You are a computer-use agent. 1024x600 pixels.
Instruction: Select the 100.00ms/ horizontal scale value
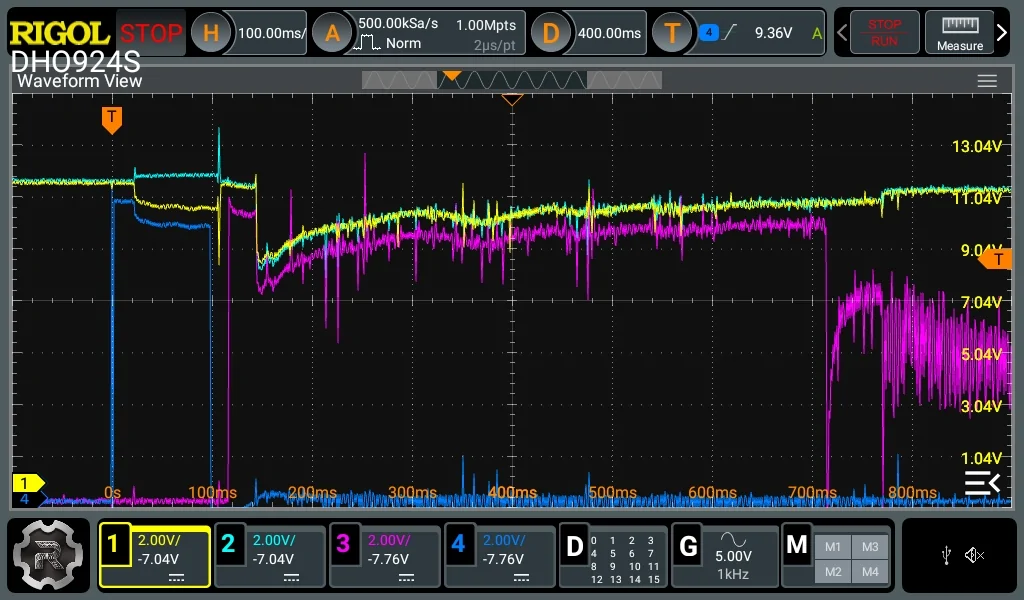tap(271, 33)
